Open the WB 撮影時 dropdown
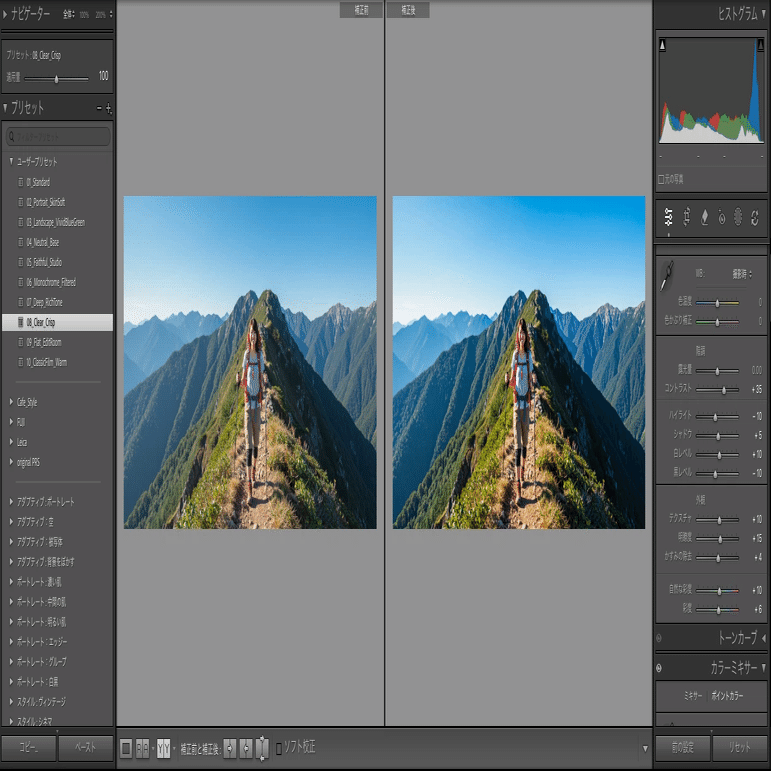This screenshot has height=771, width=771. 742,274
